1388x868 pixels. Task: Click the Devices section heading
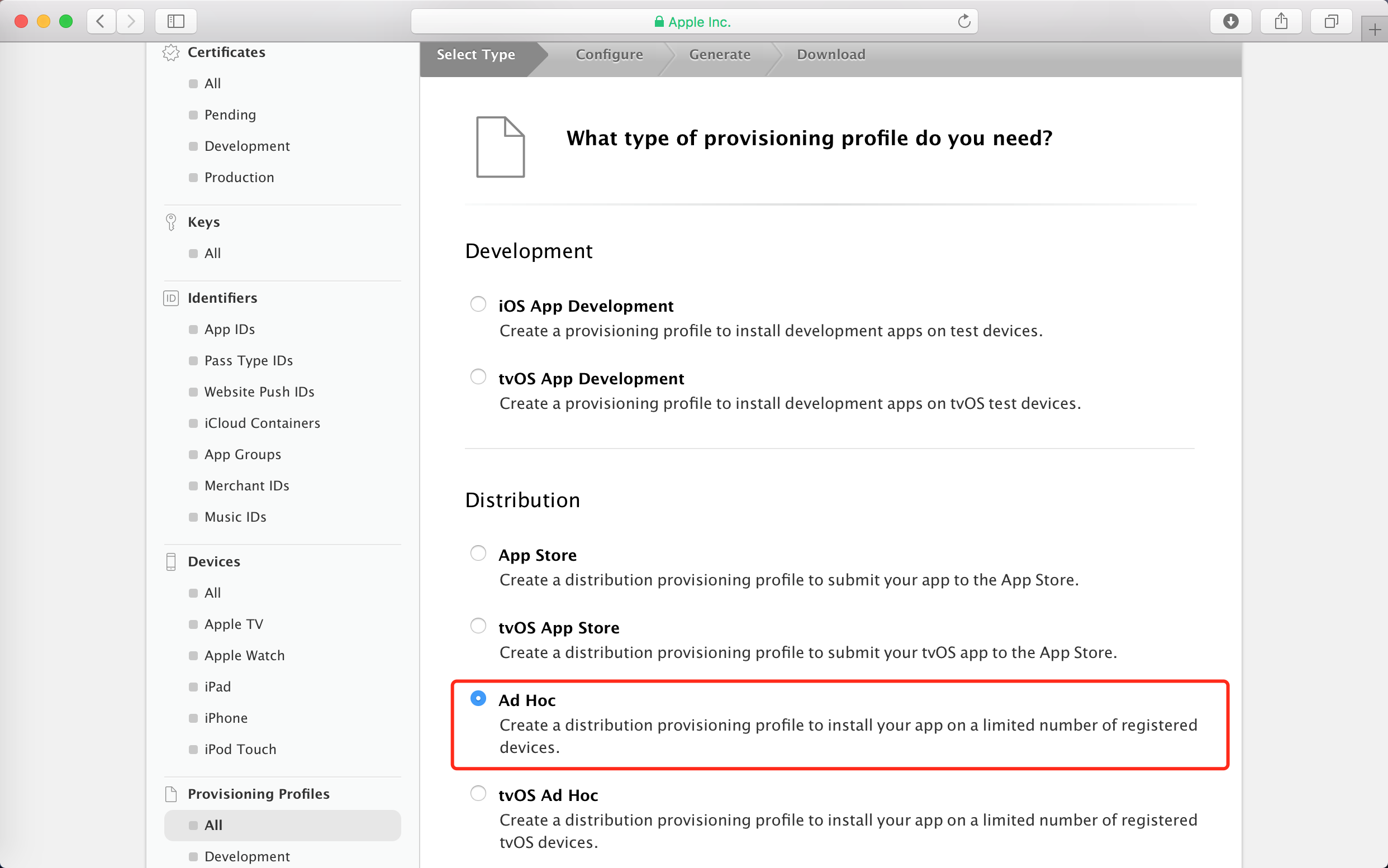click(213, 562)
